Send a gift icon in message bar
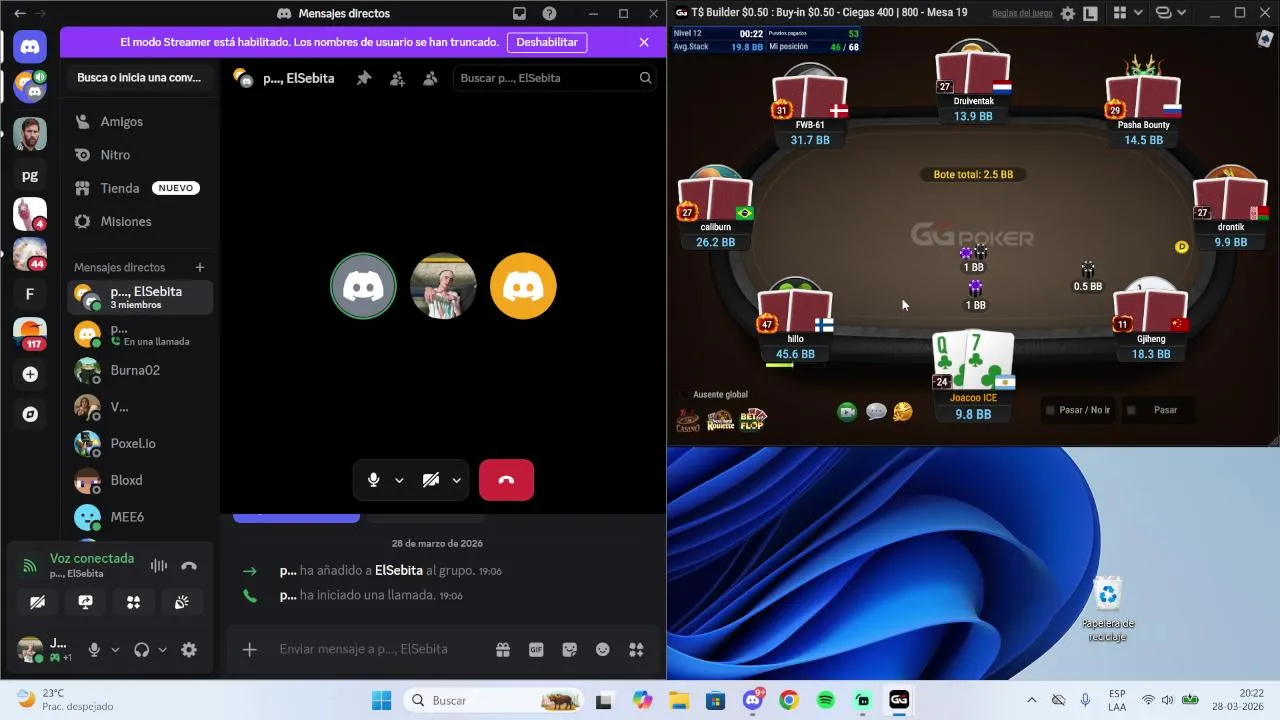Image resolution: width=1280 pixels, height=720 pixels. (x=503, y=649)
